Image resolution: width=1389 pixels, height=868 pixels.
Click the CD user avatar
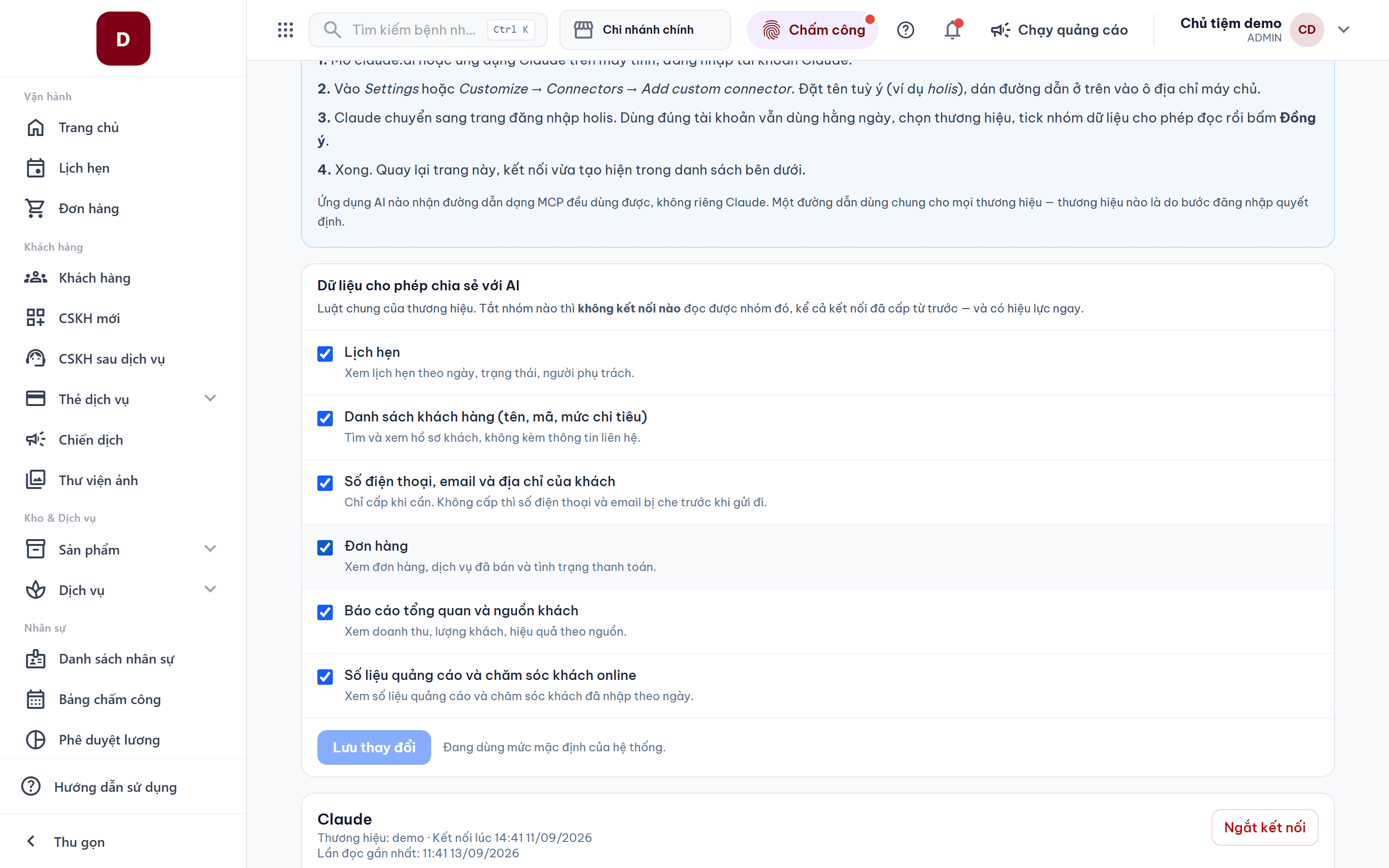1307,30
